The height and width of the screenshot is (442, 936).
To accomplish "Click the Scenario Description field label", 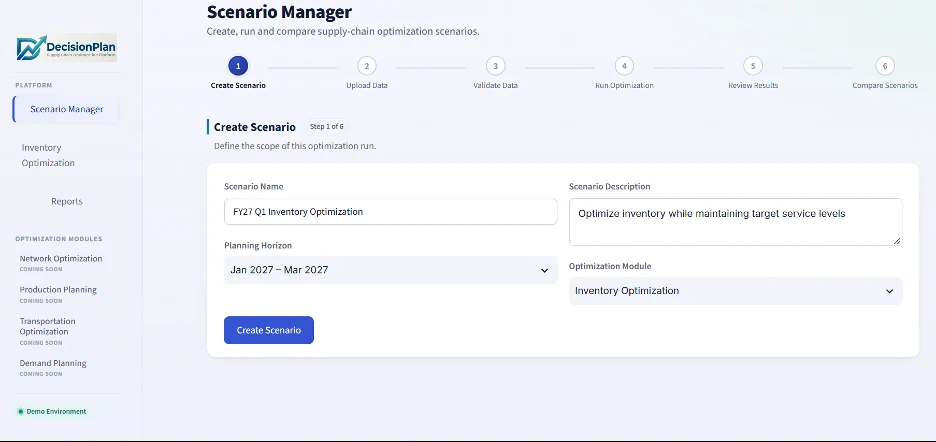I will 609,186.
